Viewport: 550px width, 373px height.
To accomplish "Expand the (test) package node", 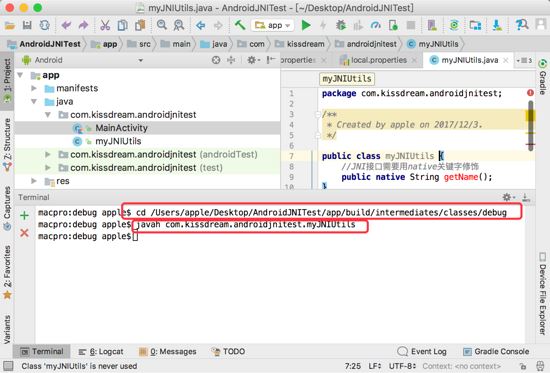I will tap(48, 168).
